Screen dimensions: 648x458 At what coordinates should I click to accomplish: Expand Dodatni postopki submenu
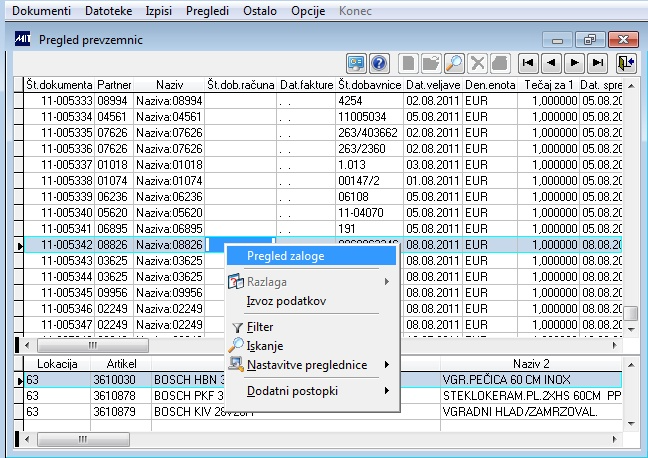292,390
